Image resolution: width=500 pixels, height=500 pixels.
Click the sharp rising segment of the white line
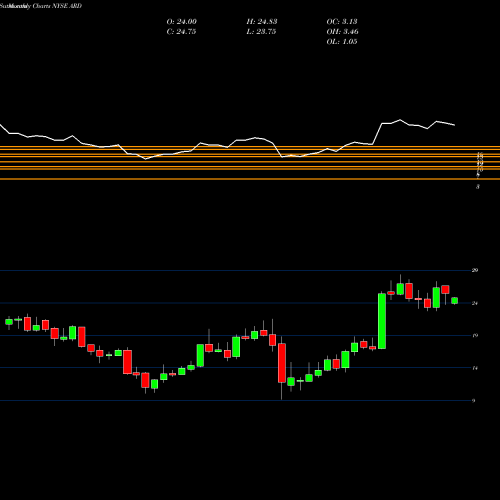(377, 134)
